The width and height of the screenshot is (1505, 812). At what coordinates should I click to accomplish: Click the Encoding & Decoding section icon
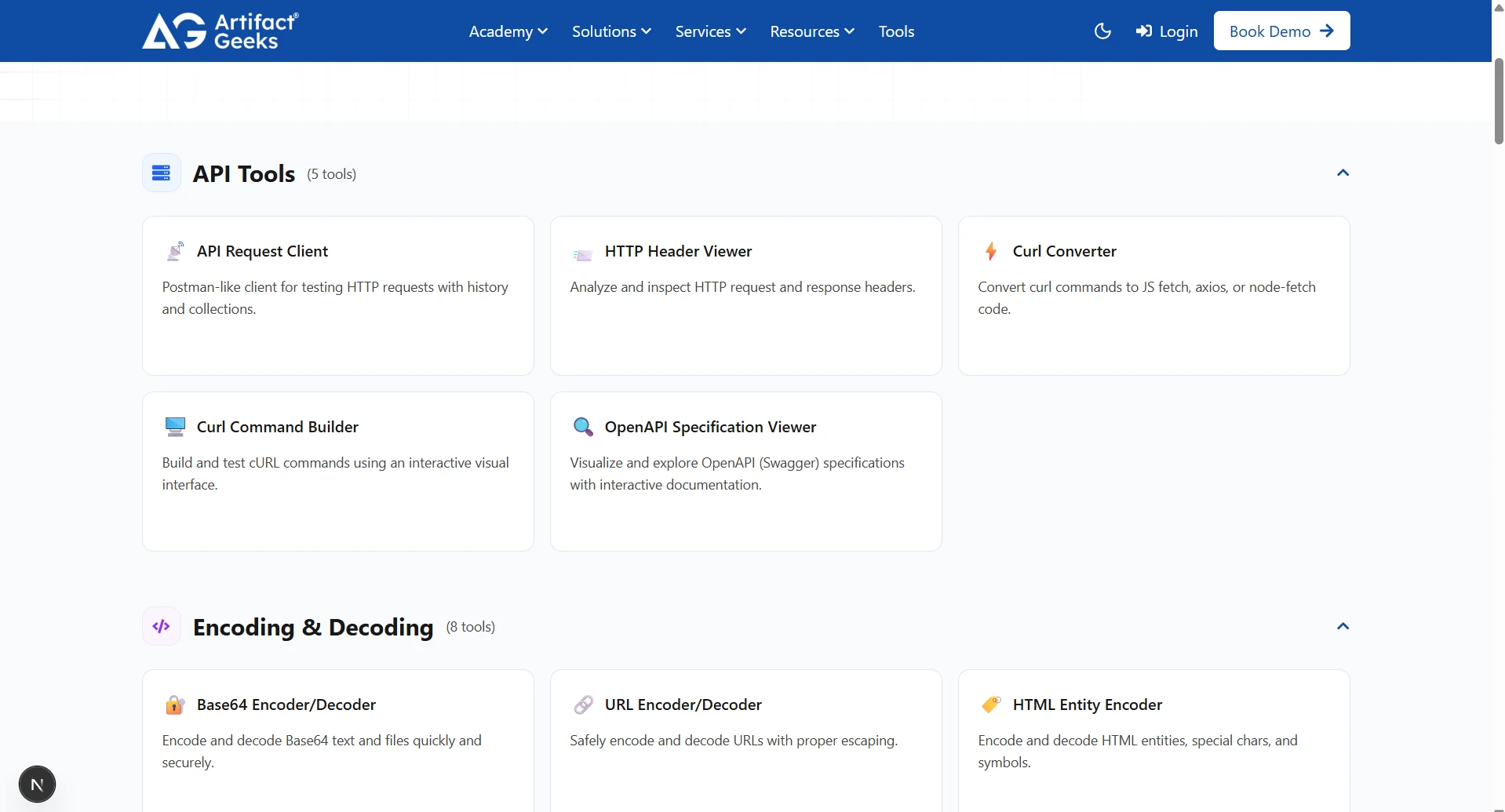coord(161,626)
